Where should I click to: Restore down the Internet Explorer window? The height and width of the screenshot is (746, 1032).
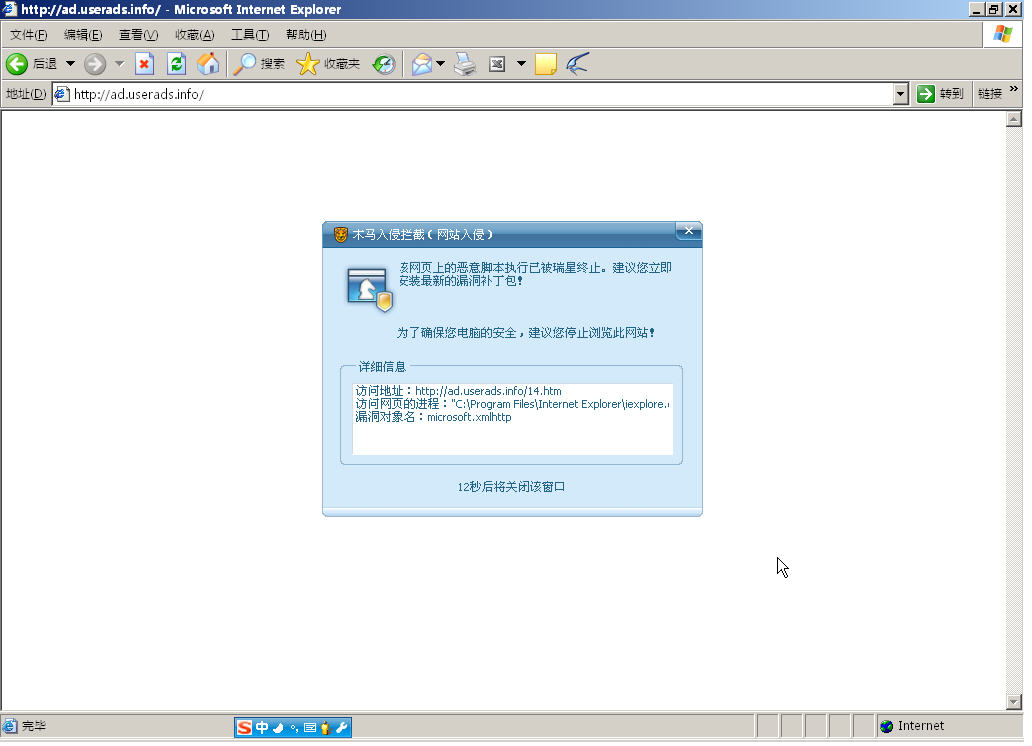pos(994,9)
